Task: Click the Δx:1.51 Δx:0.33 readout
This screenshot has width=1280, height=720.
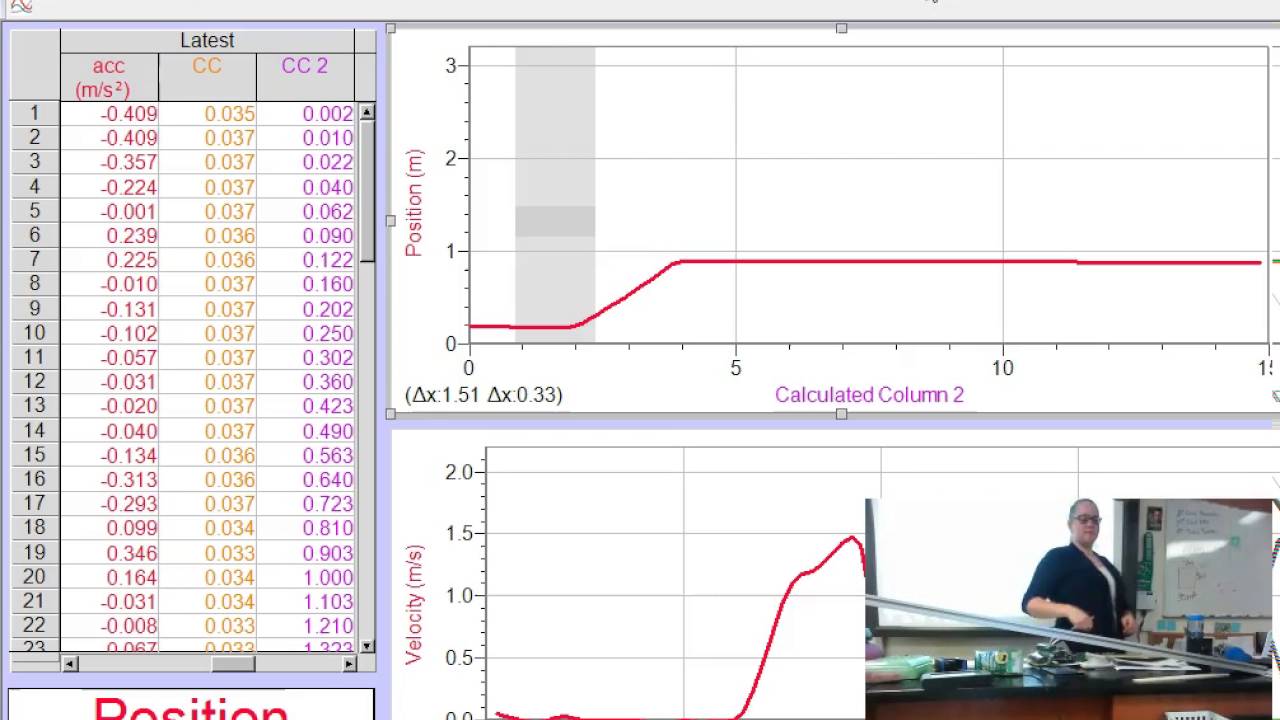Action: click(x=484, y=395)
